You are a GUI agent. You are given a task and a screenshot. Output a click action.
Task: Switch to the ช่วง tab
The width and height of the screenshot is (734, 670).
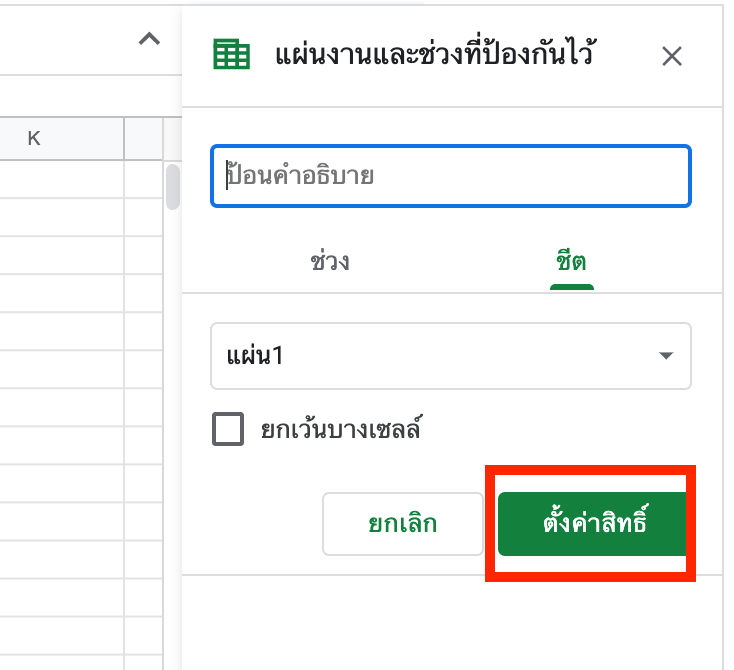(x=330, y=263)
